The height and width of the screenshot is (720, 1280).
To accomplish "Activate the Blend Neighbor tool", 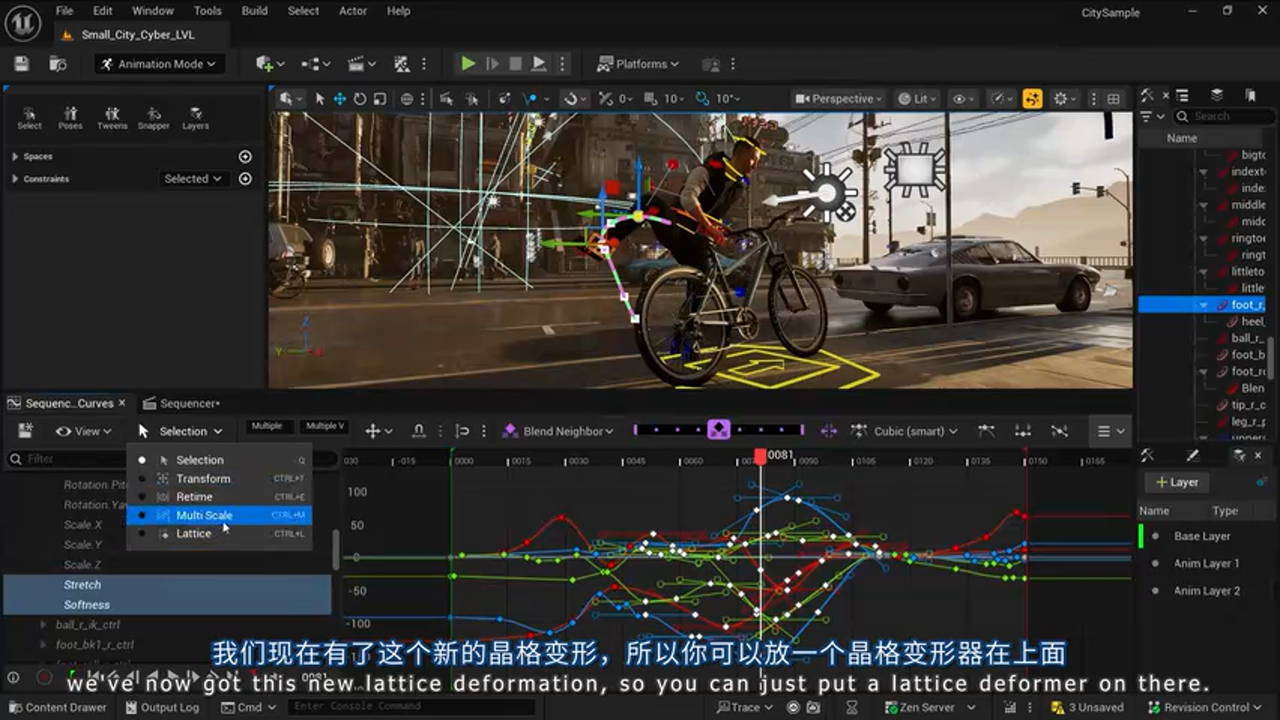I will coord(551,430).
